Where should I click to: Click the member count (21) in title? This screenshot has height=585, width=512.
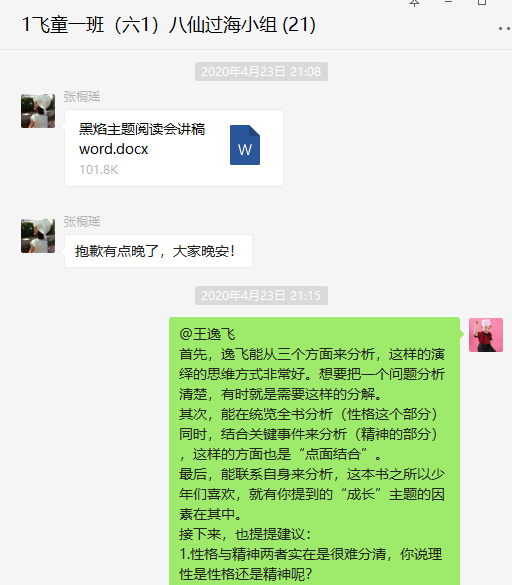[299, 25]
